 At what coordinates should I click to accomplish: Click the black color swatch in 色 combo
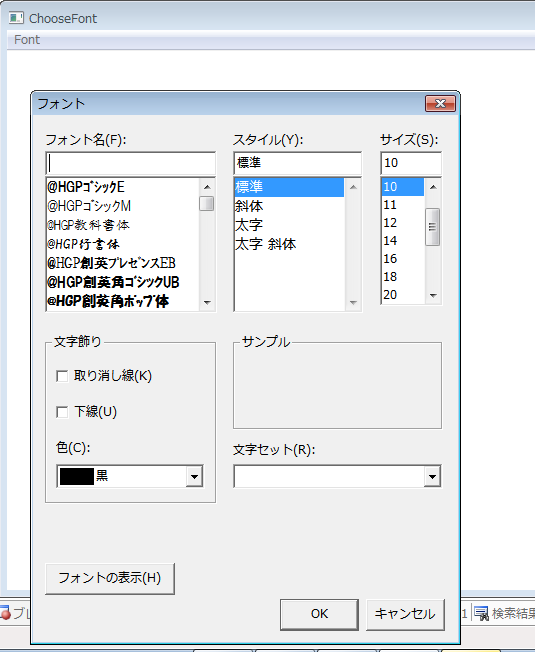point(76,477)
